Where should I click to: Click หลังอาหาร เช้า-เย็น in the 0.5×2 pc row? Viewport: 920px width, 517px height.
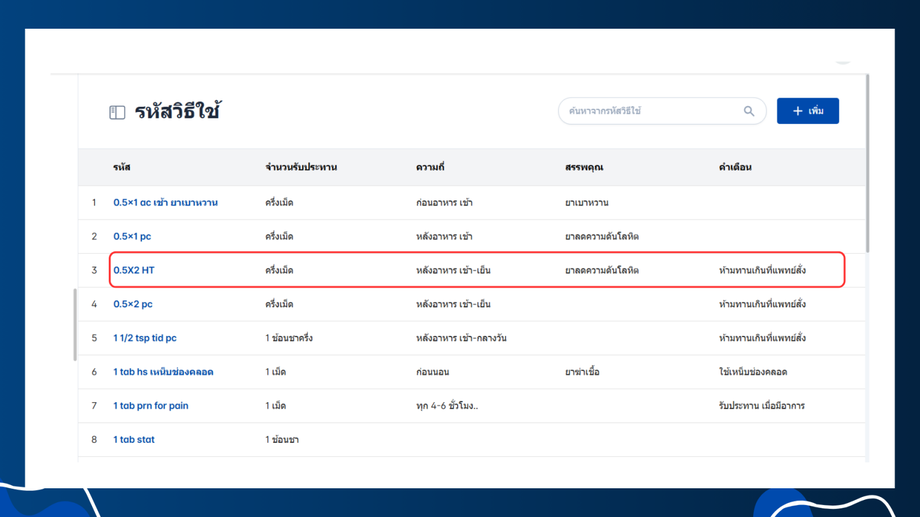click(453, 304)
